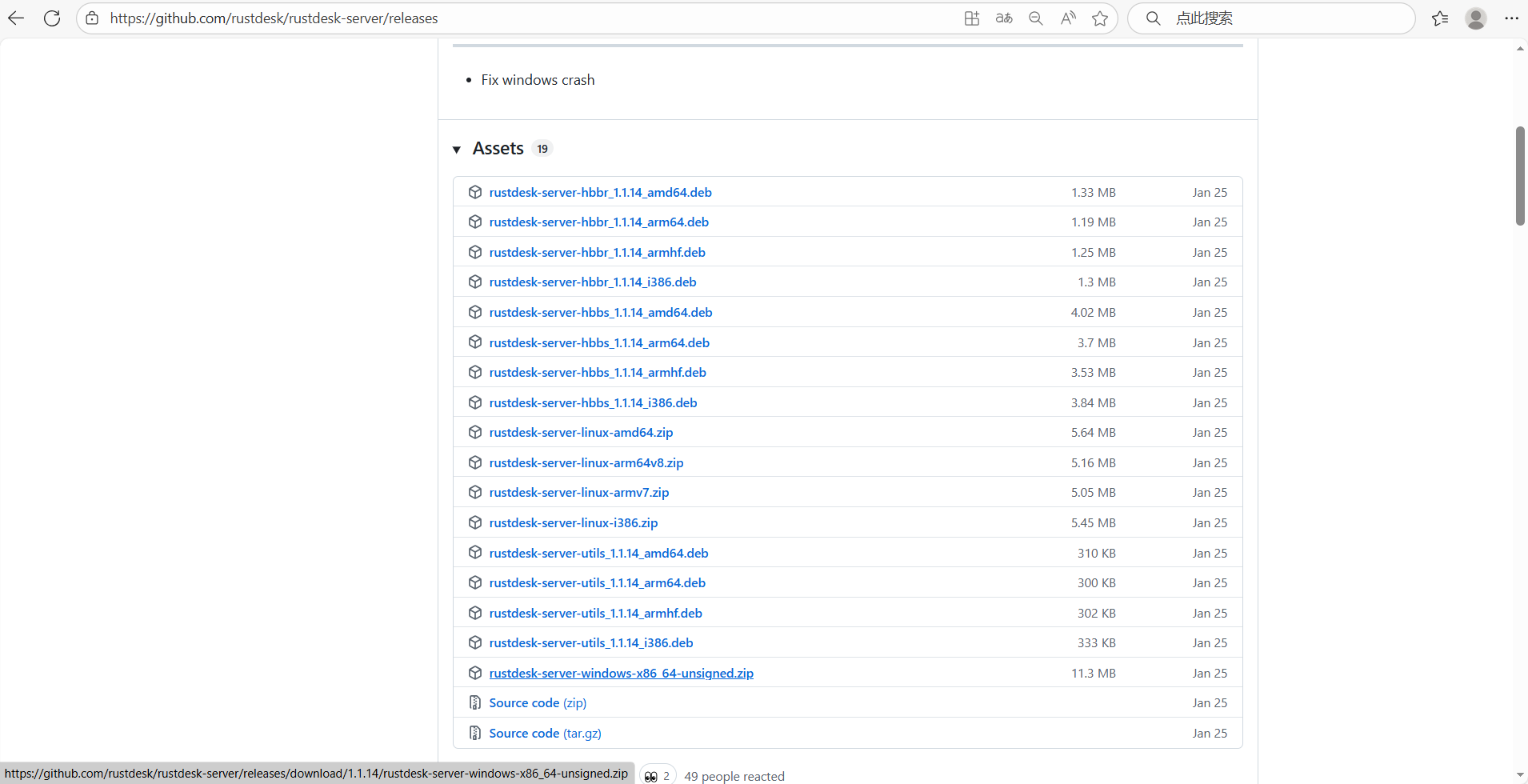1528x784 pixels.
Task: Download rustdesk-server-linux-i386.zip
Action: pyautogui.click(x=574, y=522)
